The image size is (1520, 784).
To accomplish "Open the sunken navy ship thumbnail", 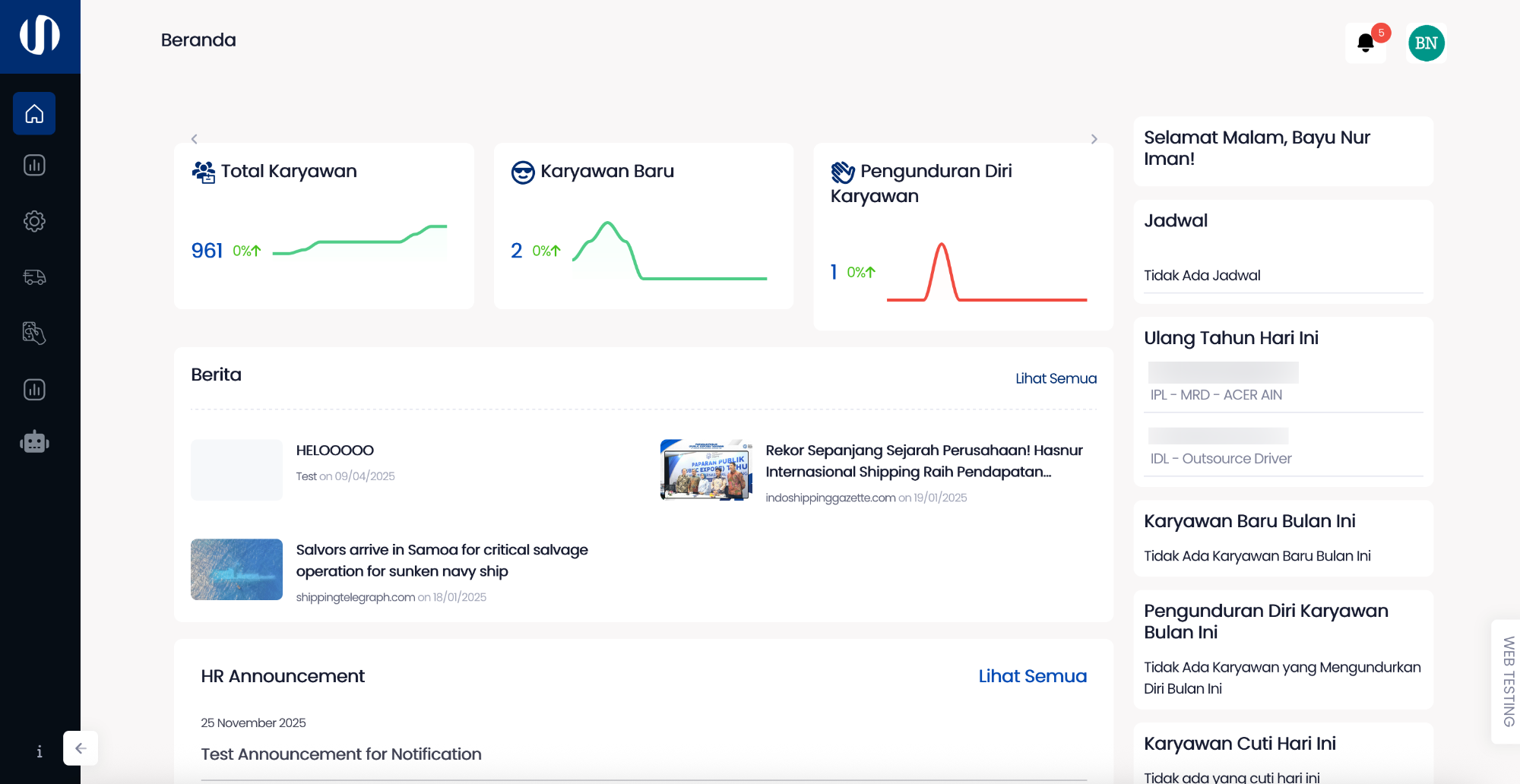I will coord(236,569).
